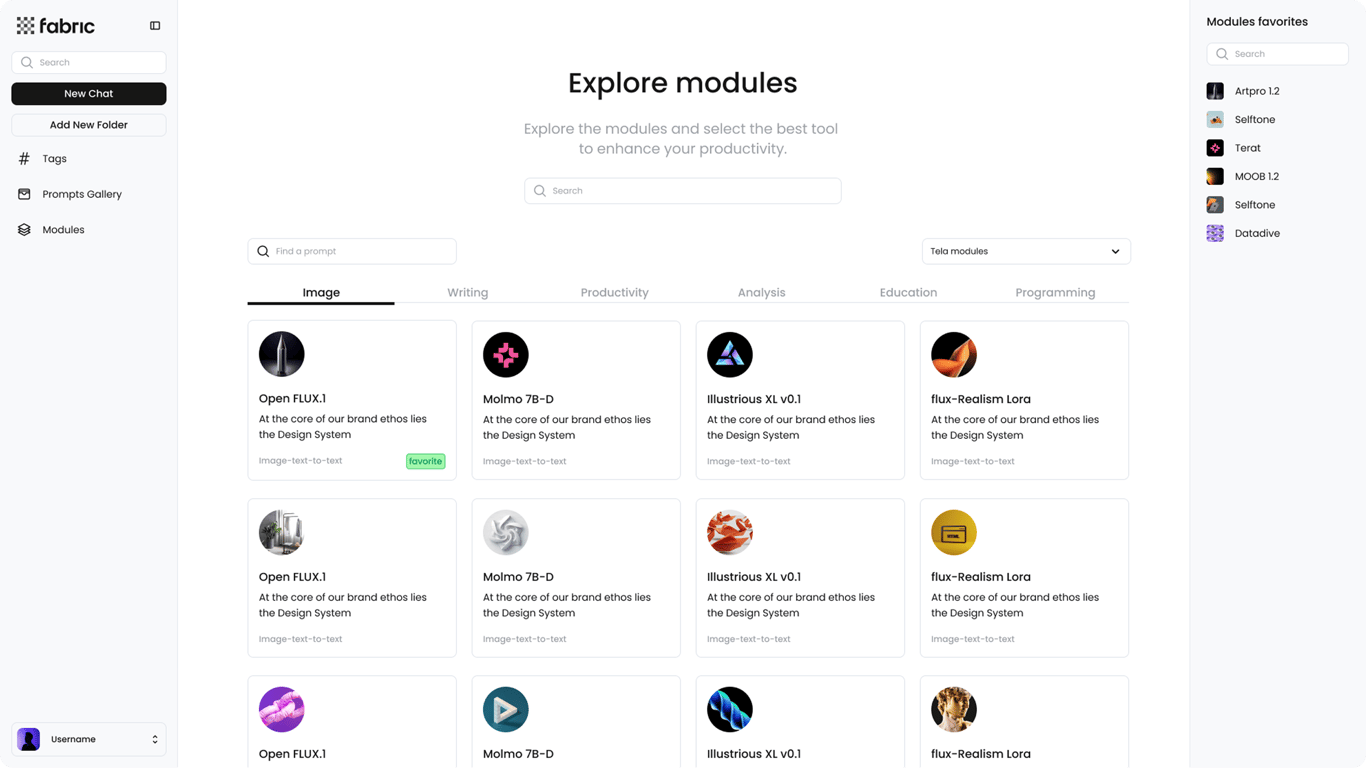Viewport: 1366px width, 768px height.
Task: Click the pink-cross Molmo 7B-D icon
Action: coord(506,354)
